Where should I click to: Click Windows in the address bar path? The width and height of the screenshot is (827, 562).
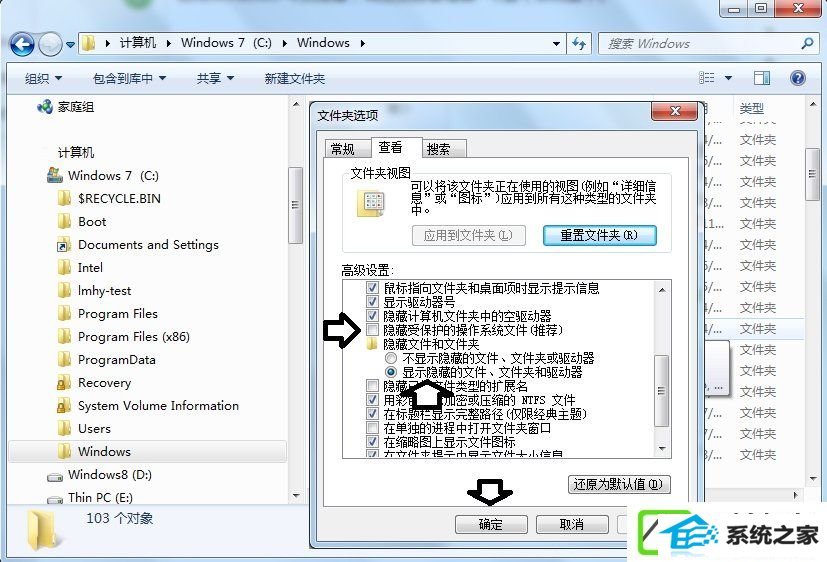pos(323,43)
